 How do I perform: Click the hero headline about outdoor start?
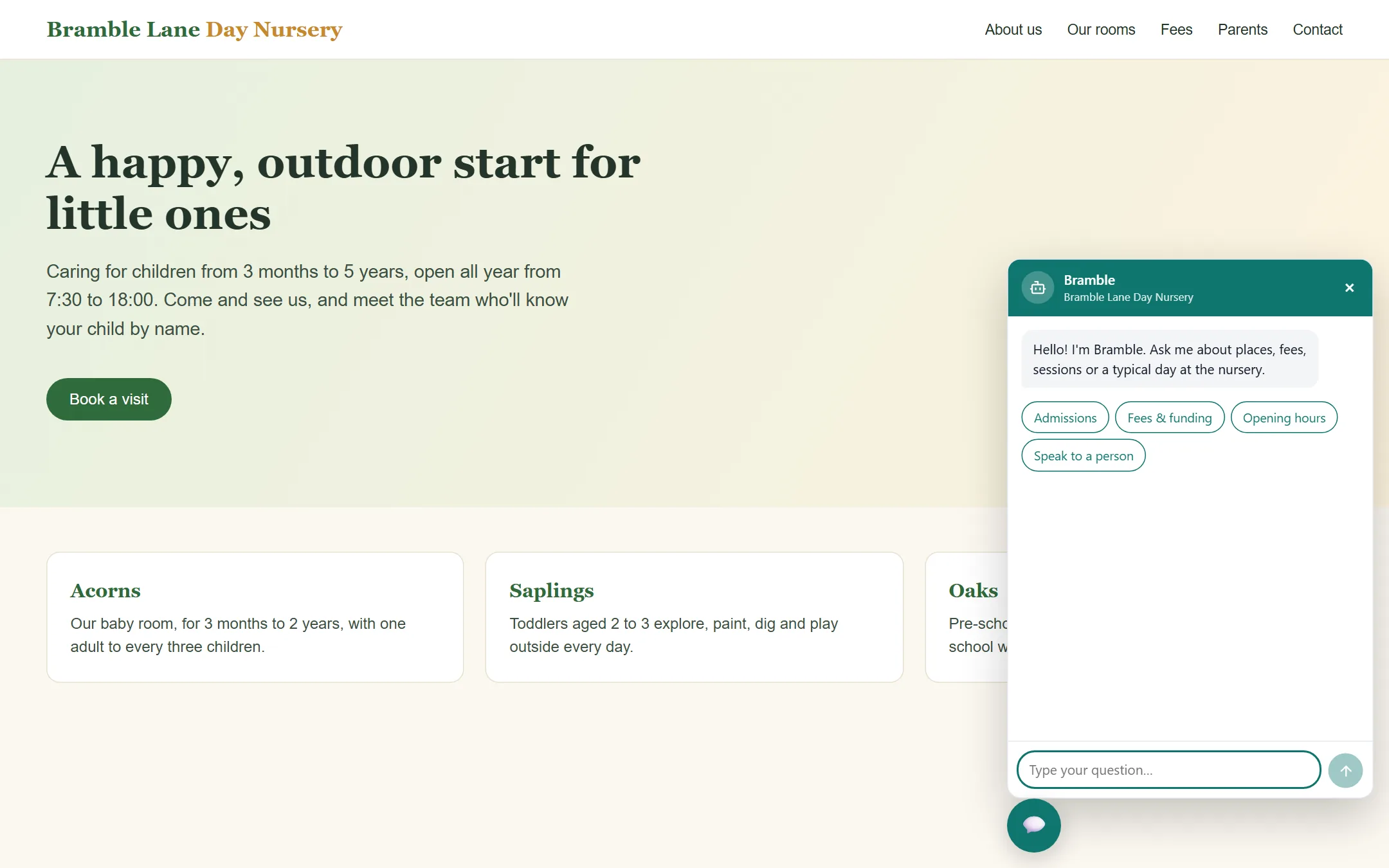(343, 187)
